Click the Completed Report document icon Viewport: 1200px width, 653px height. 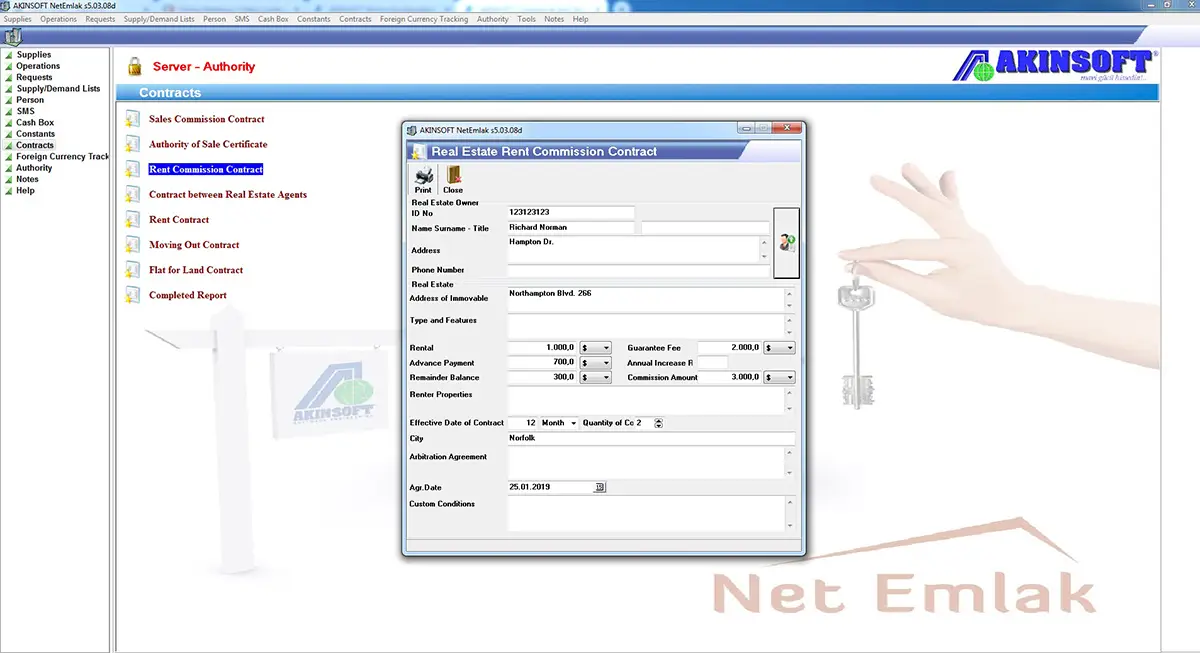click(132, 294)
